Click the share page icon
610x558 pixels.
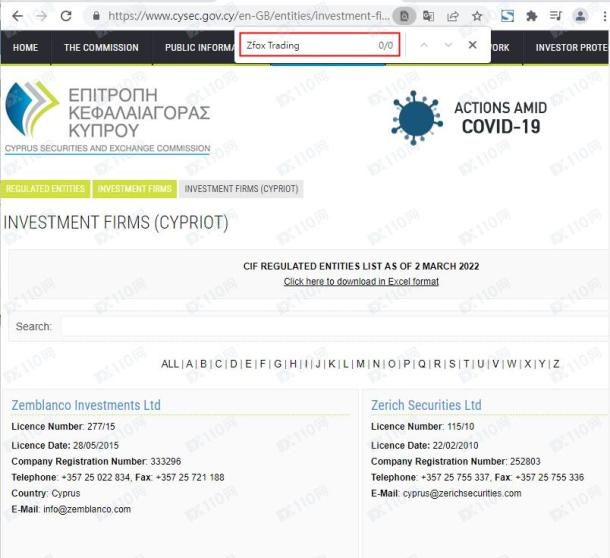pos(453,16)
